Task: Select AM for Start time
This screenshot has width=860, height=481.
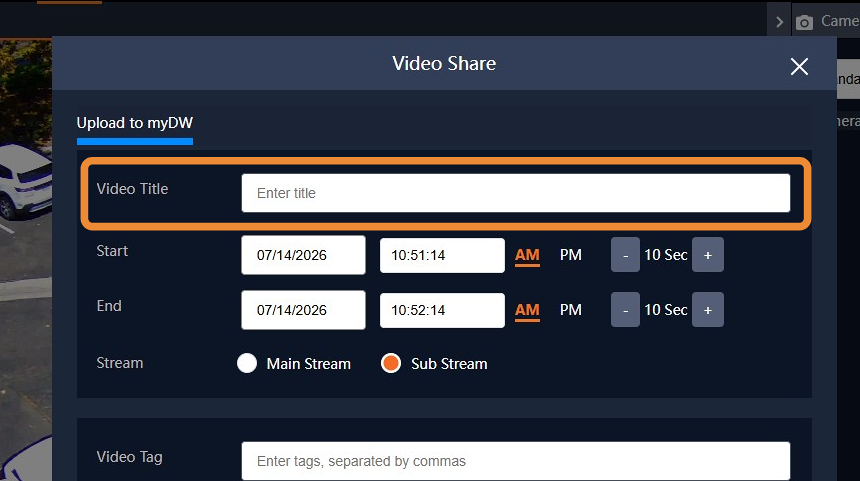Action: 527,255
